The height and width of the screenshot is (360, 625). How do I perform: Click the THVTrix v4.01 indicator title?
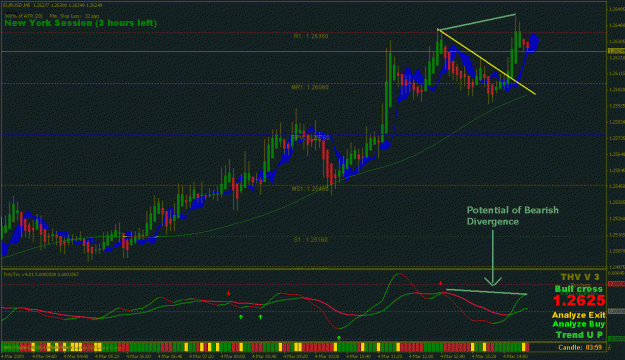tap(41, 274)
